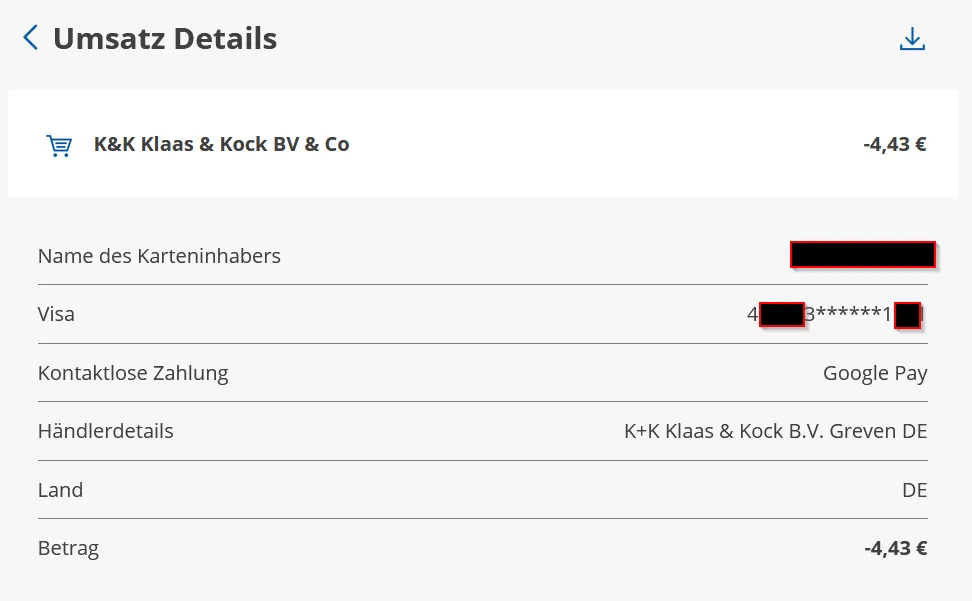Click the Kontaktlose Zahlung label
The image size is (972, 601).
[x=133, y=373]
